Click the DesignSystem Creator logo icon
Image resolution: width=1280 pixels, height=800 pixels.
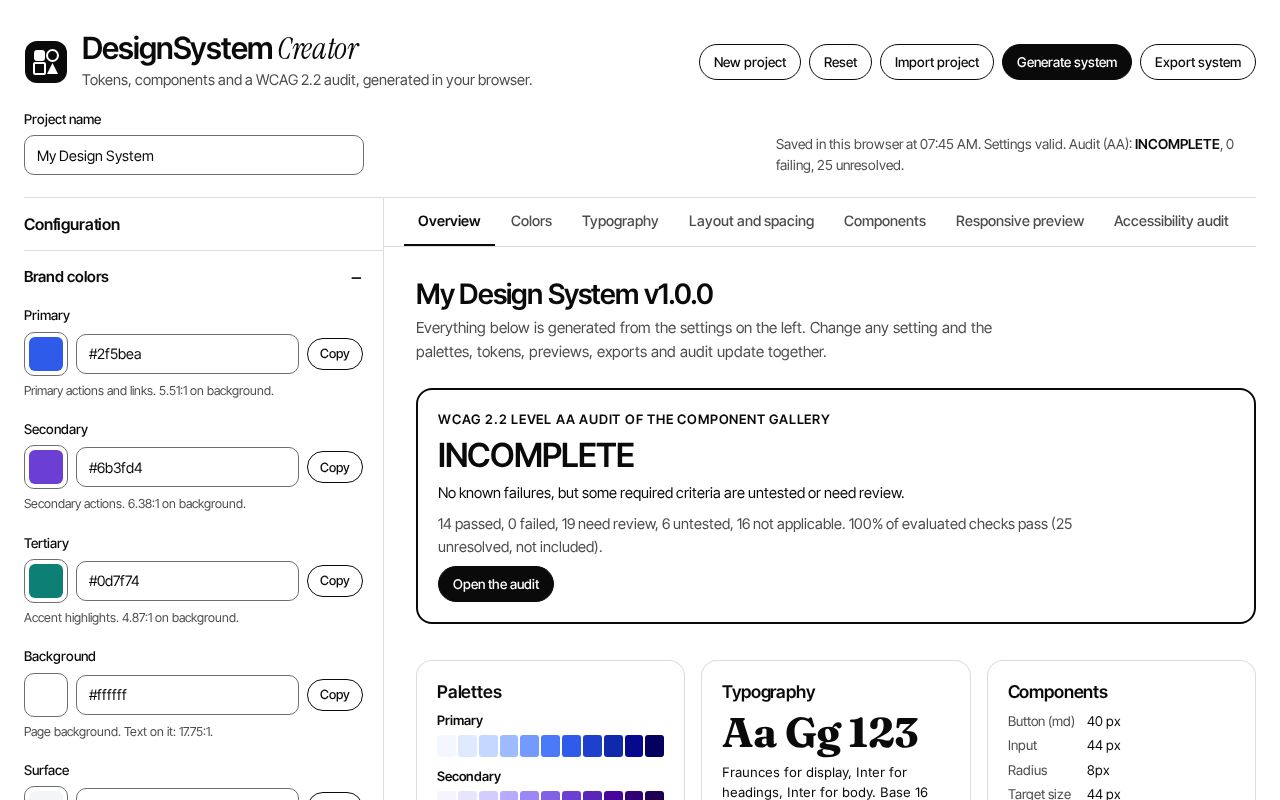tap(46, 62)
